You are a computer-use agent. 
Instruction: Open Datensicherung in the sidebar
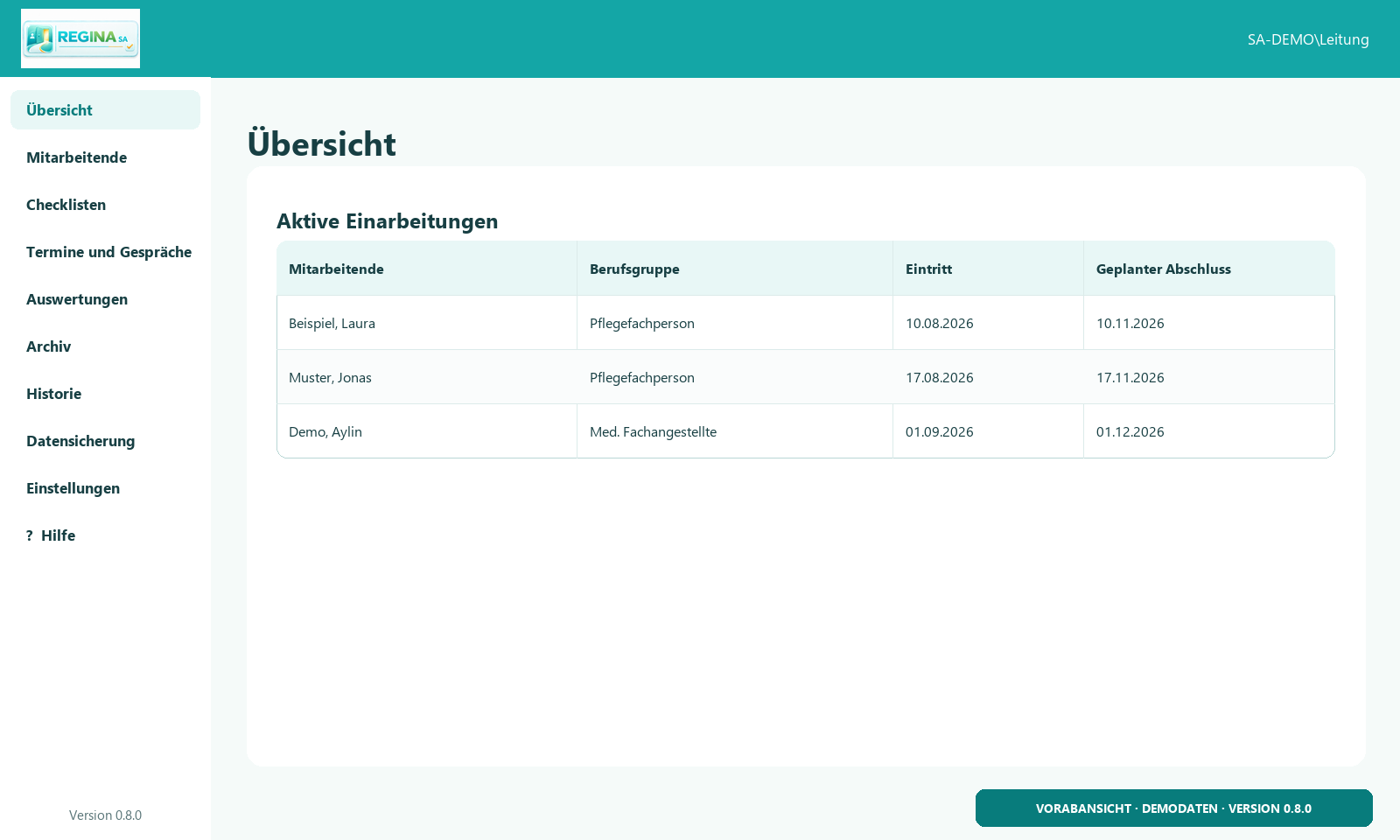(105, 441)
